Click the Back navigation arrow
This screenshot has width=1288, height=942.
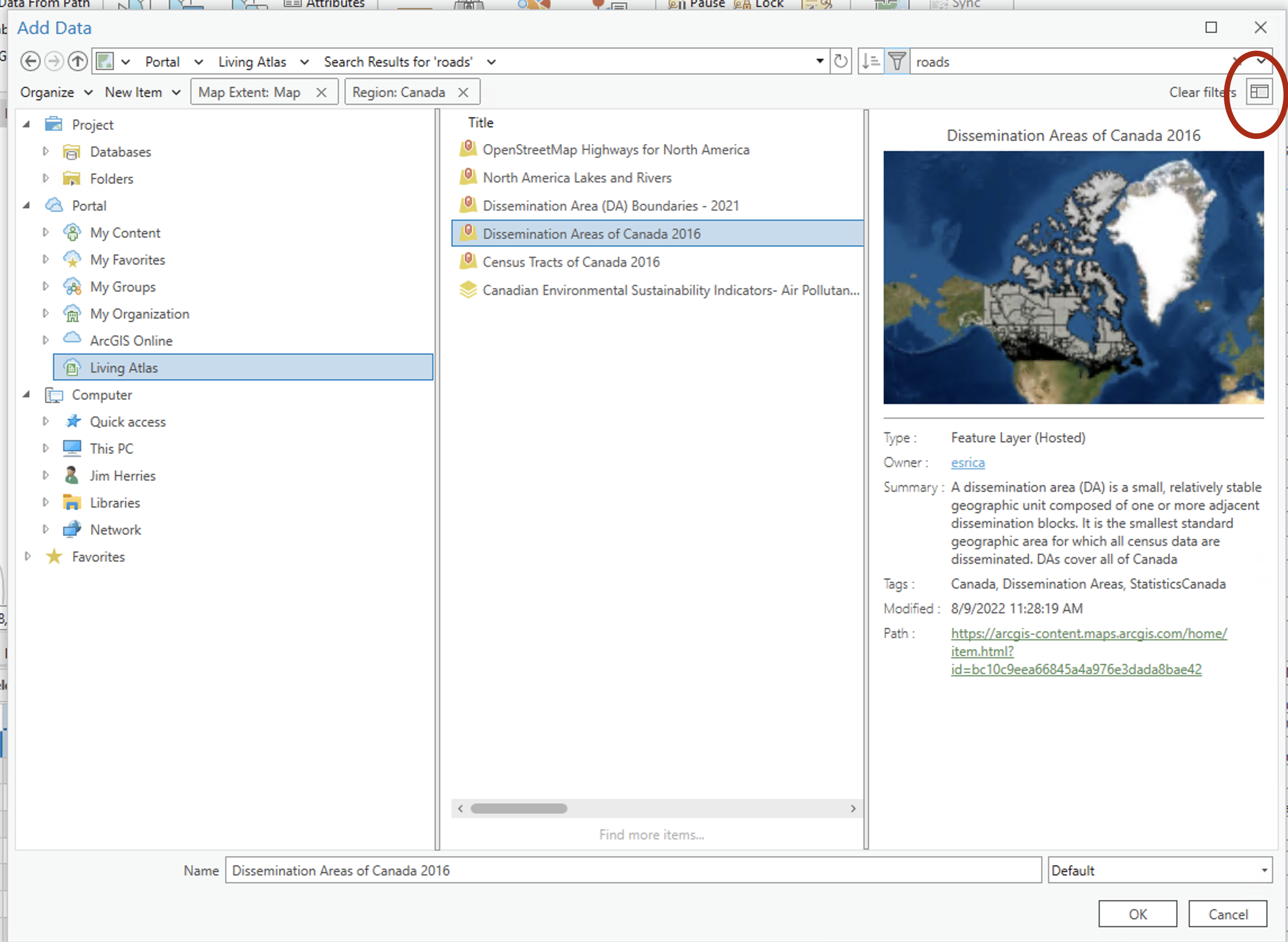point(30,61)
